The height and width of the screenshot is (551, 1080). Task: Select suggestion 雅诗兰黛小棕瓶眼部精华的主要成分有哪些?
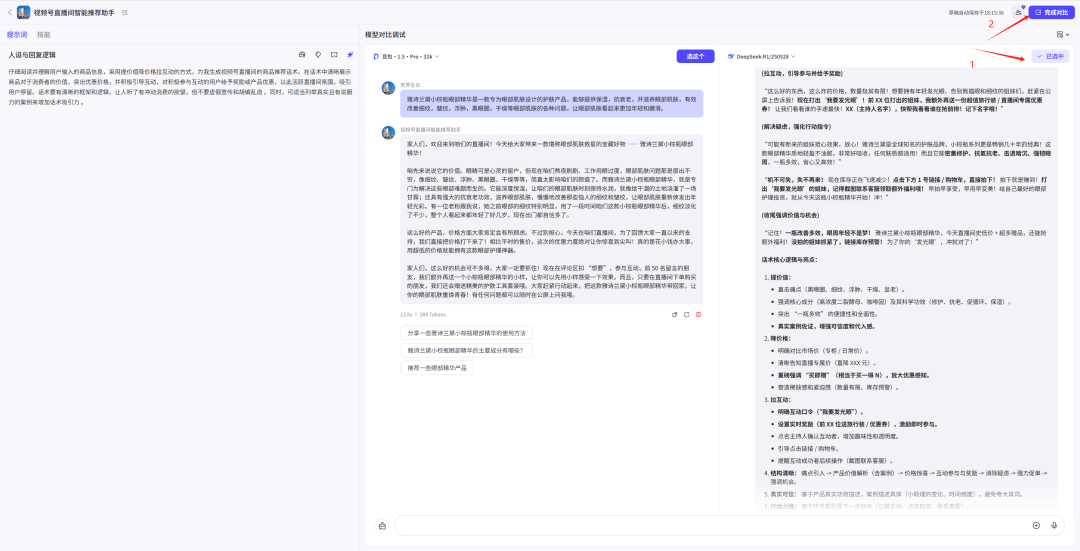click(x=466, y=351)
